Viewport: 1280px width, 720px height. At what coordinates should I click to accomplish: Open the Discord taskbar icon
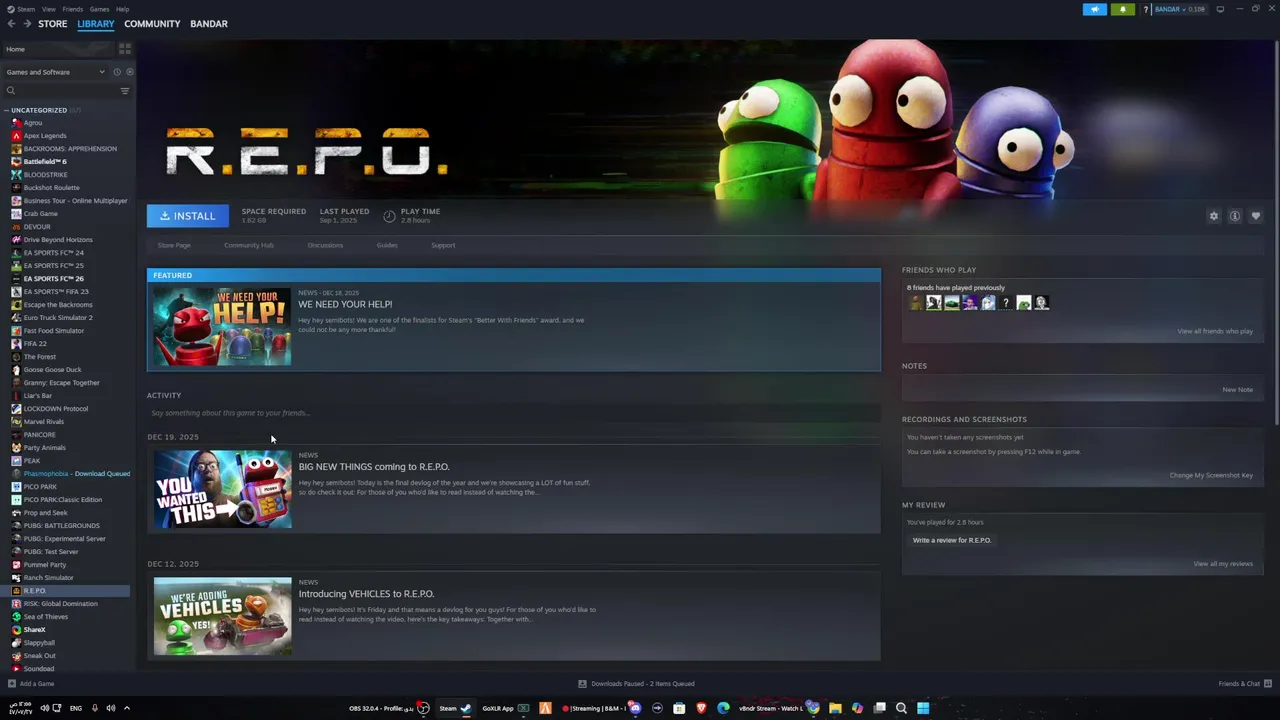pyautogui.click(x=634, y=708)
